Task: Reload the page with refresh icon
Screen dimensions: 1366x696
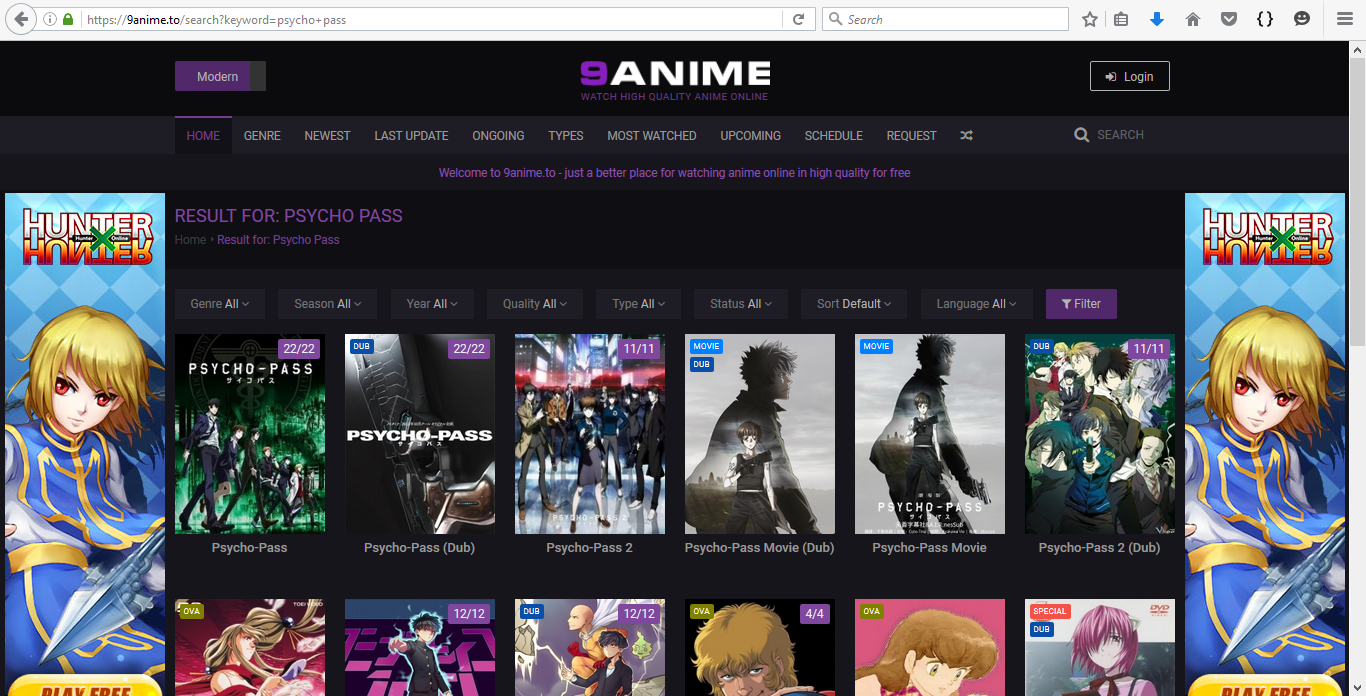Action: click(798, 19)
